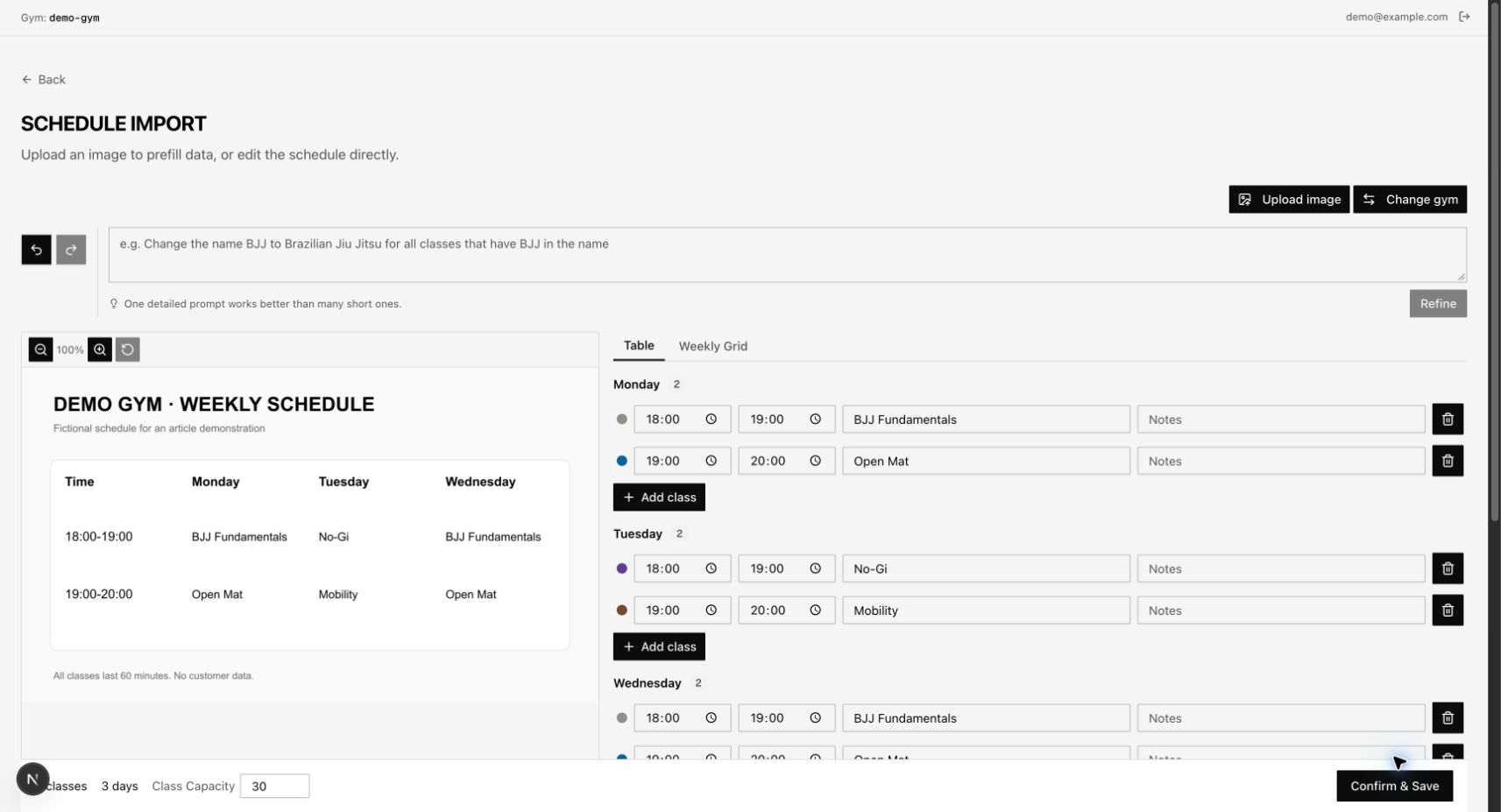The image size is (1501, 812).
Task: Pick the purple color dot for No-Gi
Action: point(622,568)
